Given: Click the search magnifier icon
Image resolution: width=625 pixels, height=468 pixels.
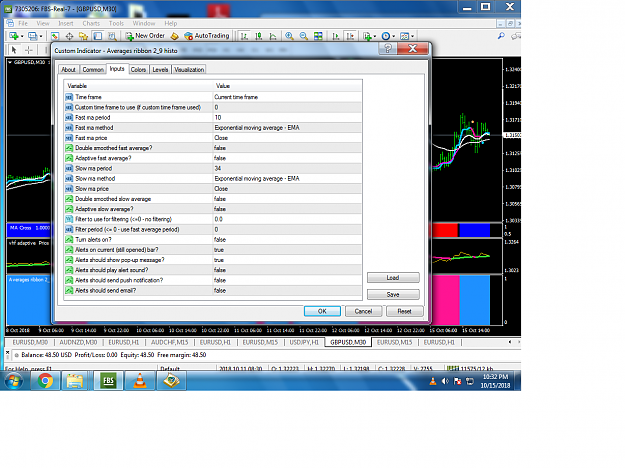Looking at the screenshot, I should [501, 36].
